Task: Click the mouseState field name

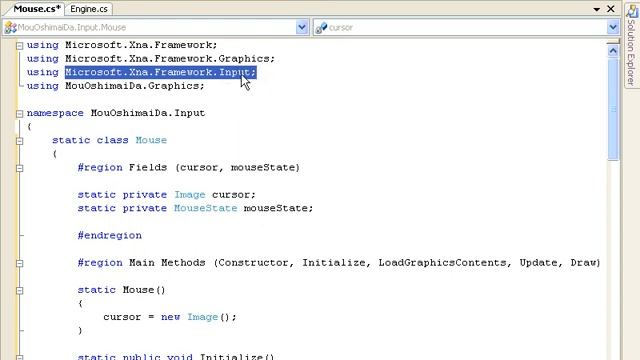Action: pos(276,208)
